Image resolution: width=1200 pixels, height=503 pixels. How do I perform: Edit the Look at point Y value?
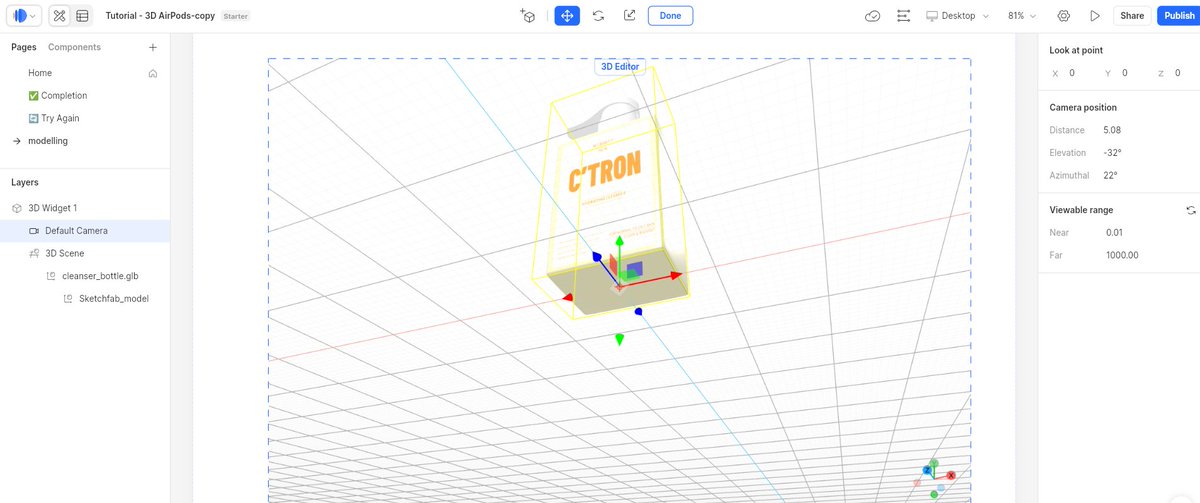coord(1125,73)
